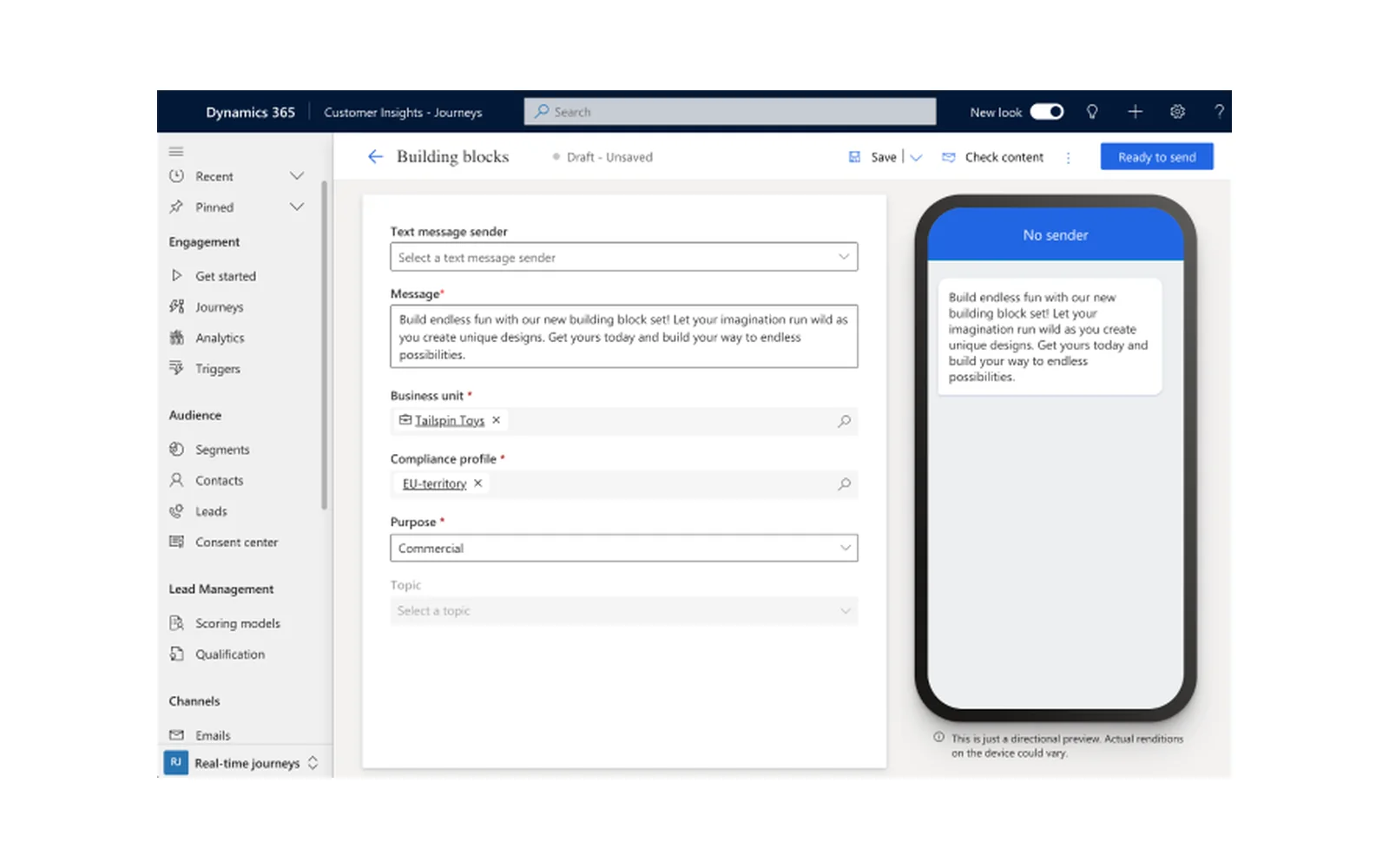Open Analytics in the sidebar
The width and height of the screenshot is (1389, 868).
pos(220,338)
